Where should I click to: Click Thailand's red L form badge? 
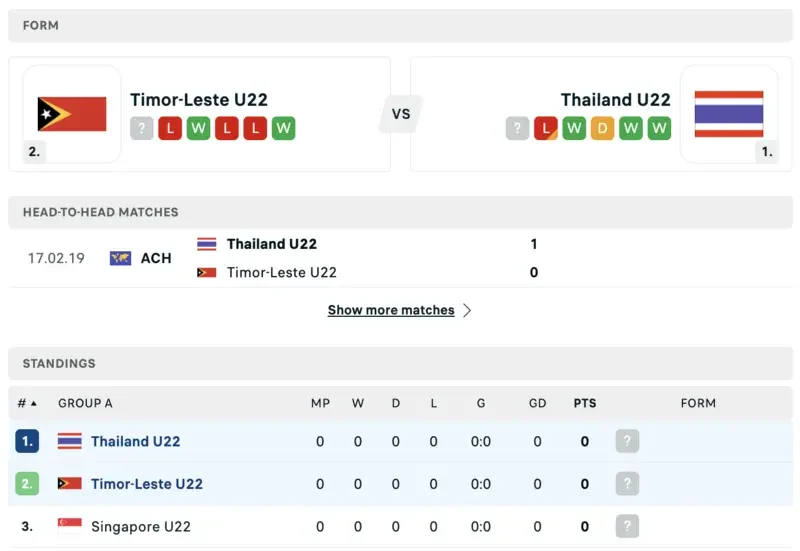[546, 128]
